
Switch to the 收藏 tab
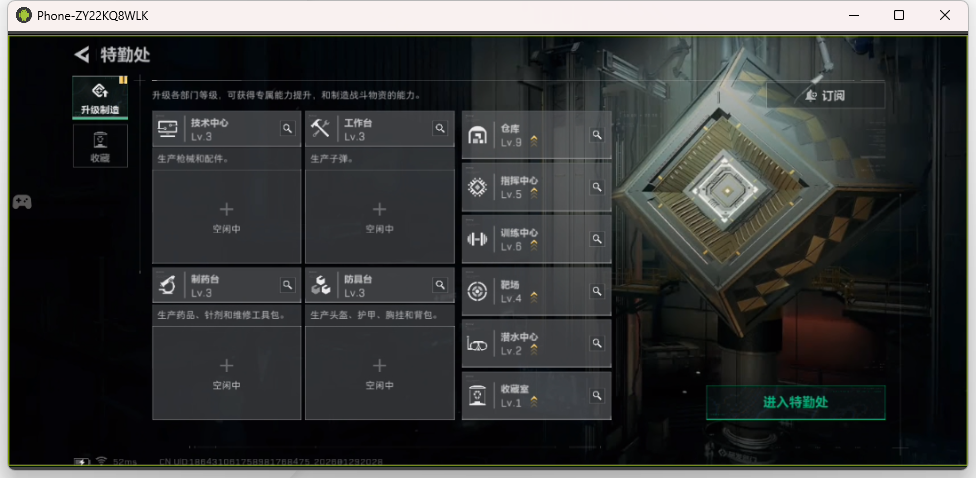point(100,146)
